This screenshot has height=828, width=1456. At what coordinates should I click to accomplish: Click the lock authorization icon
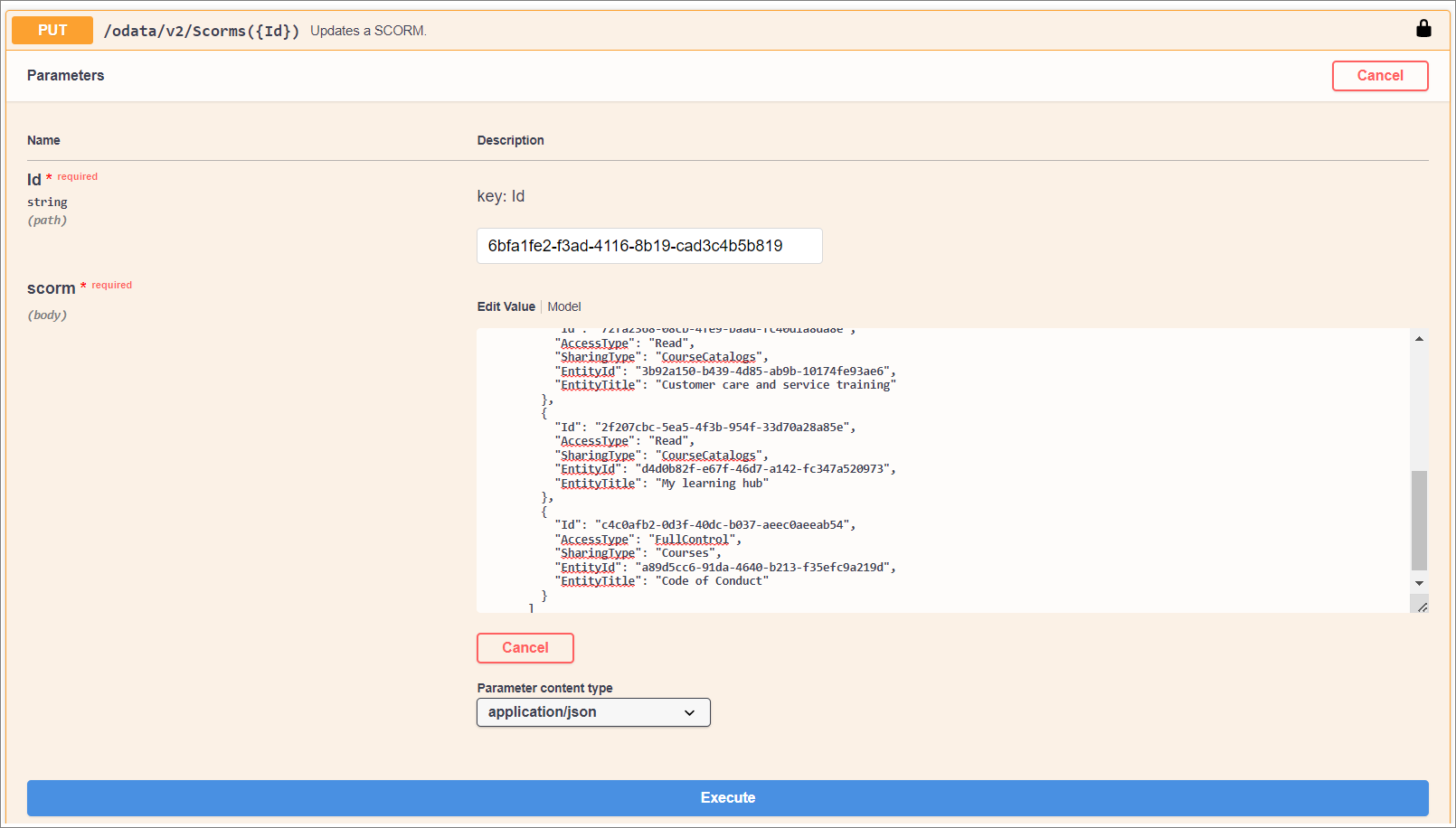1423,29
